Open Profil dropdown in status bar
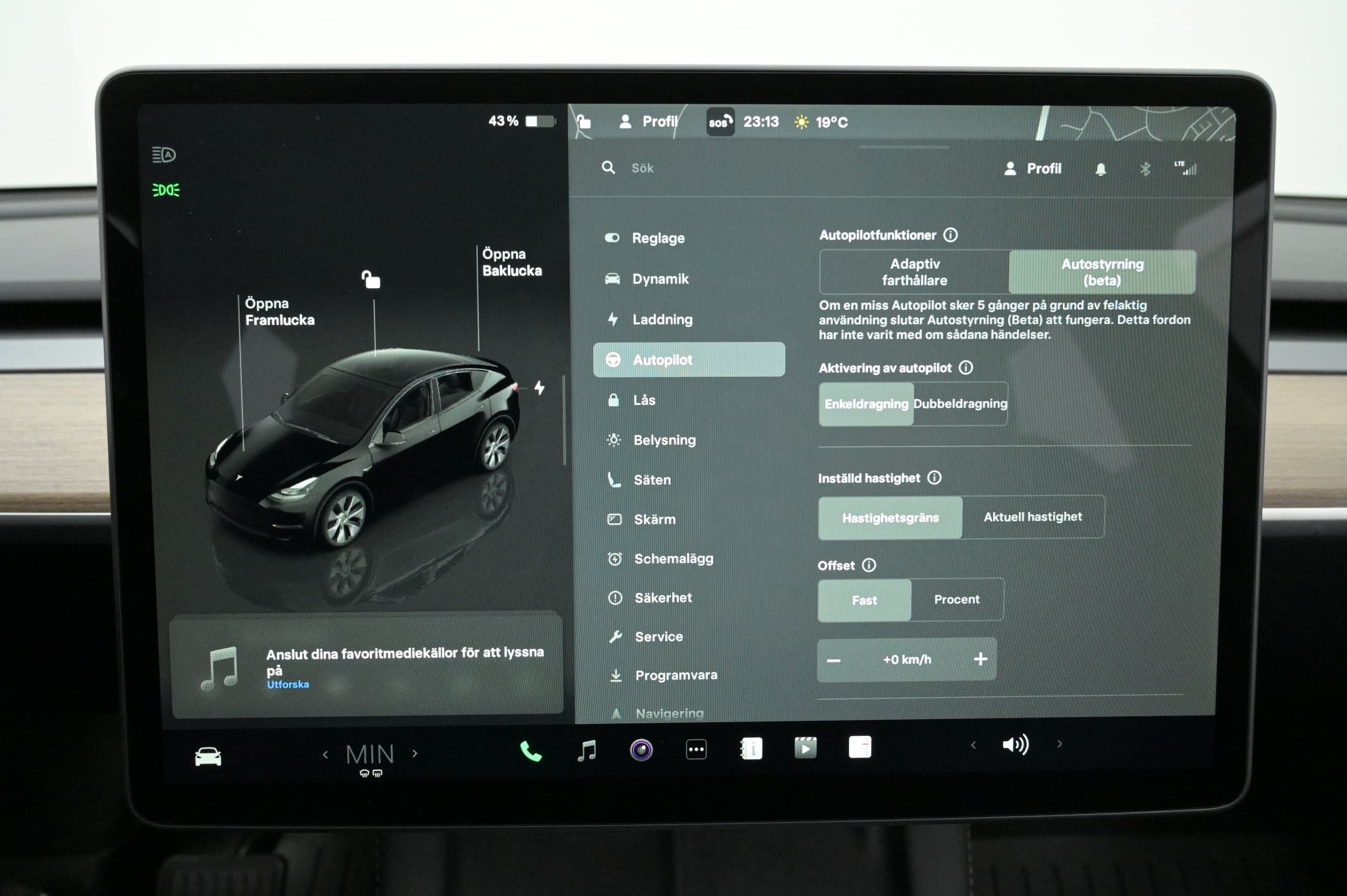 (x=649, y=121)
